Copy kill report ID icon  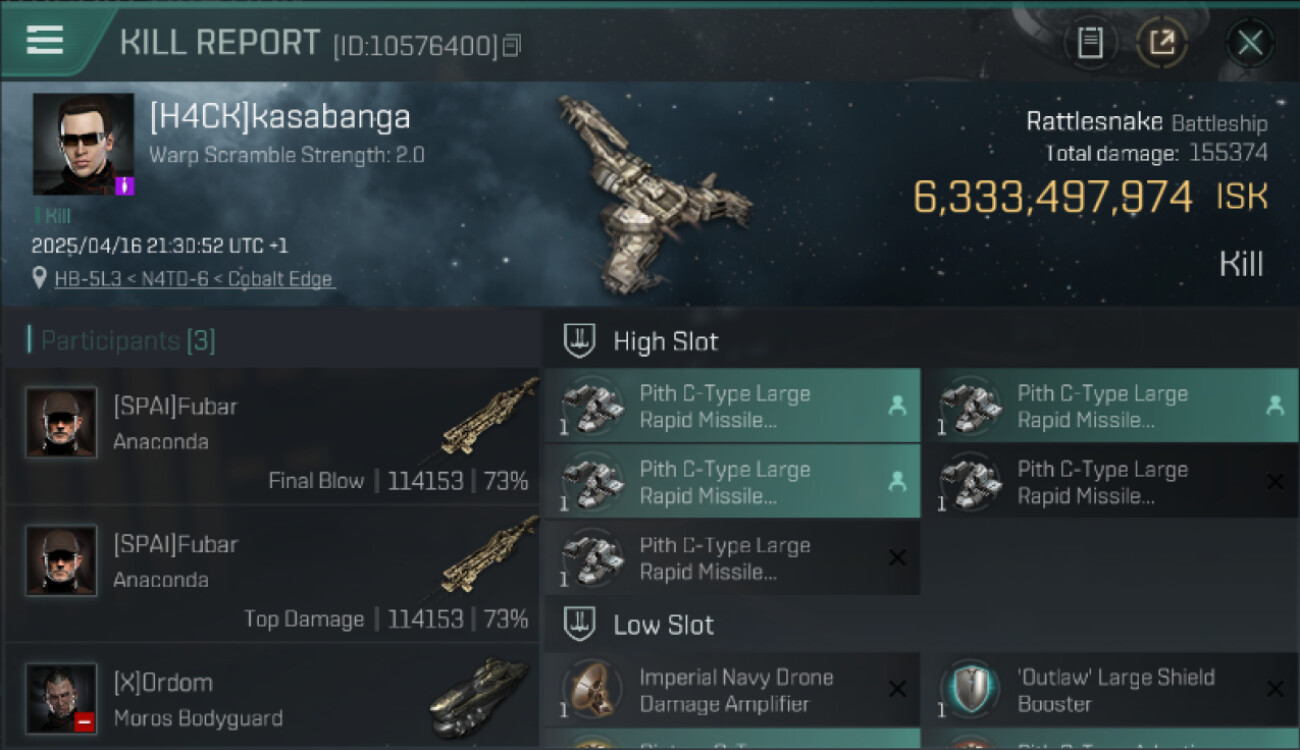click(x=511, y=46)
